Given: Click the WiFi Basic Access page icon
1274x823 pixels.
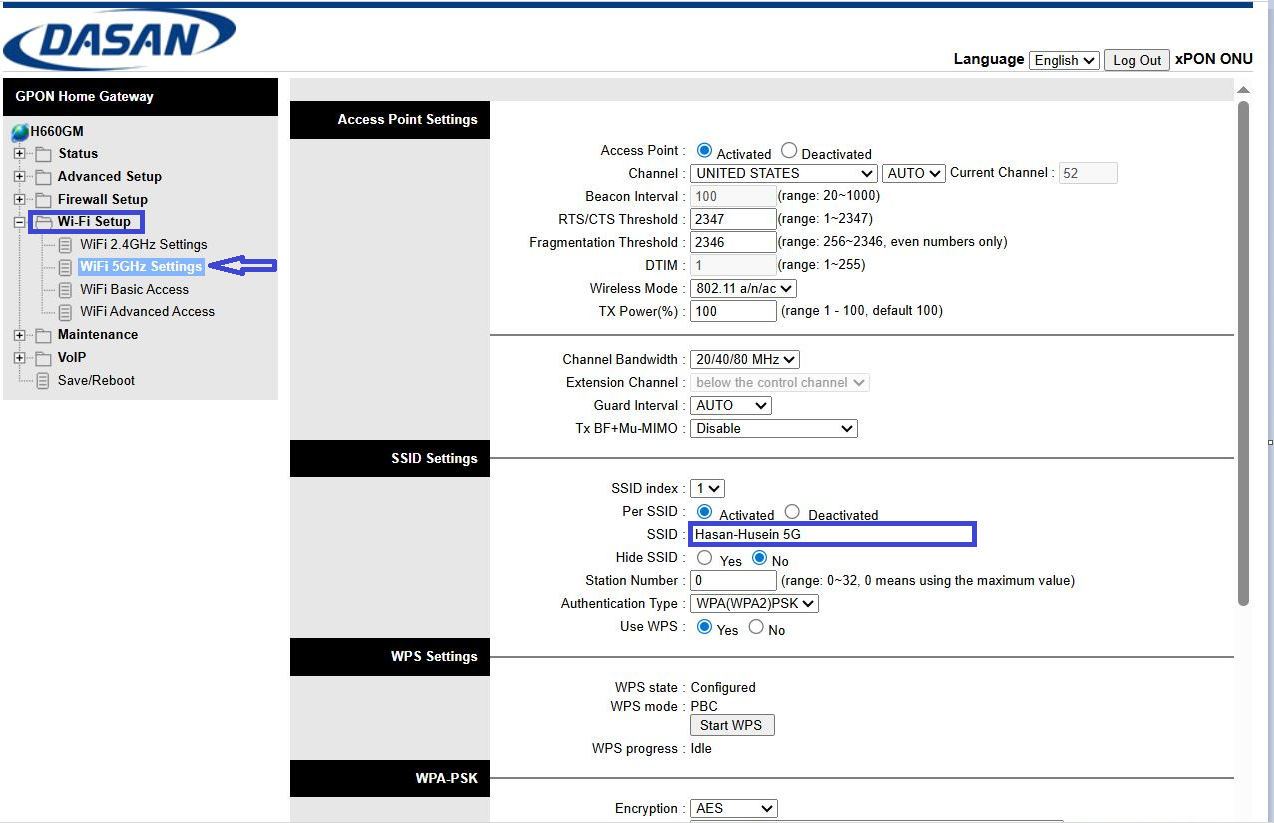Looking at the screenshot, I should 66,290.
